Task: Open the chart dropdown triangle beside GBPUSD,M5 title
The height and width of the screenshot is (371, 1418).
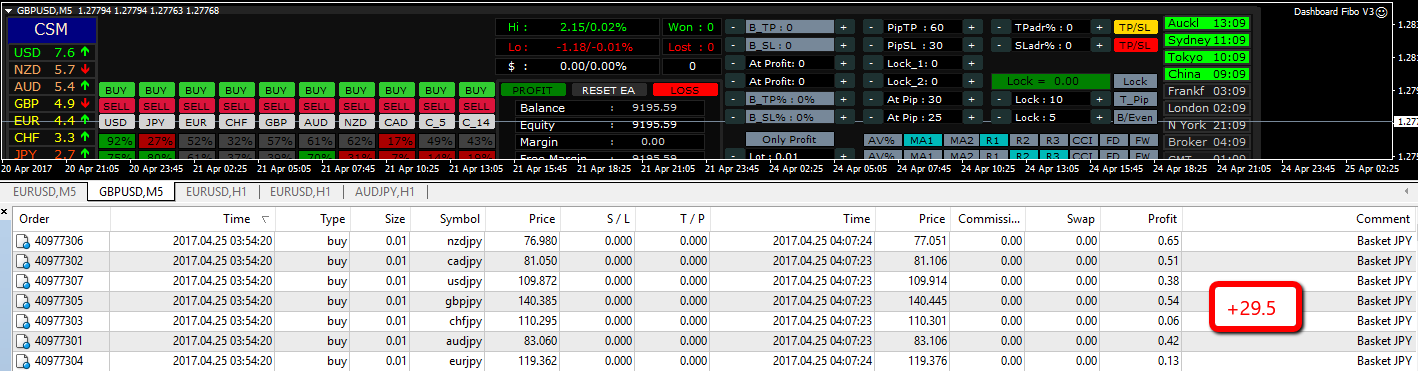Action: click(9, 10)
